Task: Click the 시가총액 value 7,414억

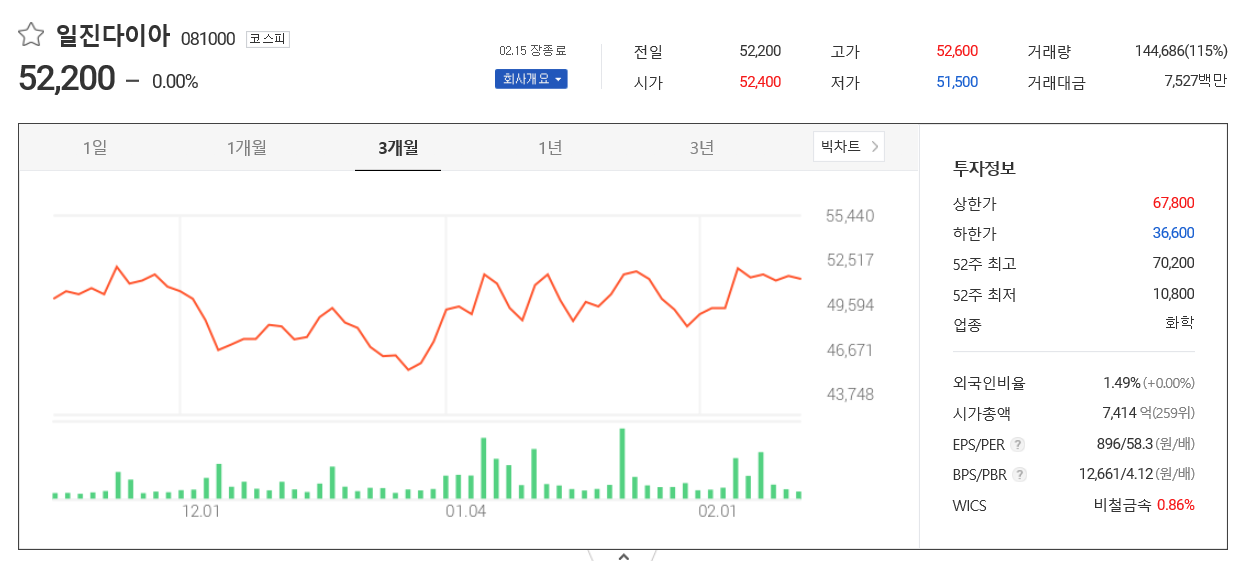Action: pyautogui.click(x=1128, y=413)
